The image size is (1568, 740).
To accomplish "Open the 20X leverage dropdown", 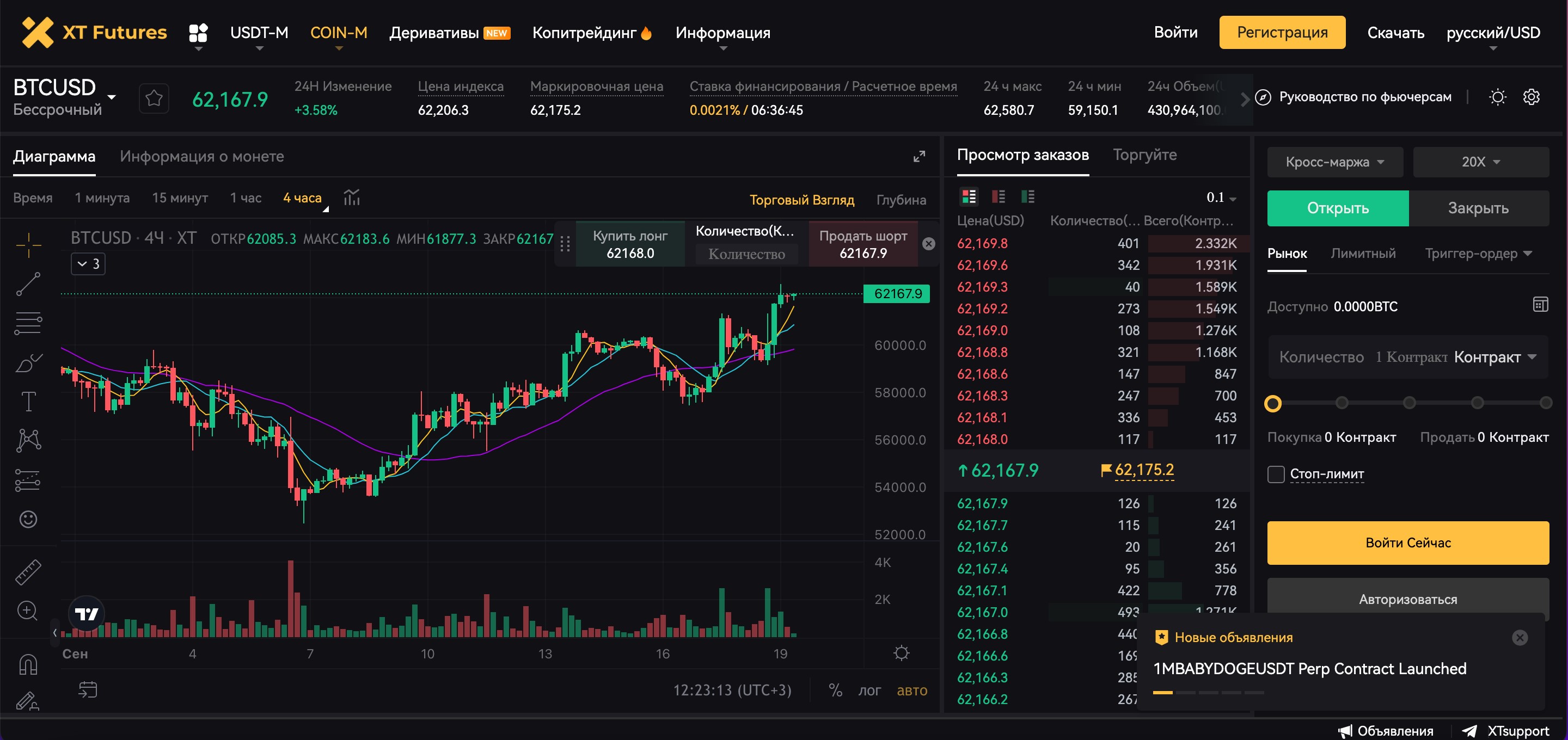I will coord(1481,162).
